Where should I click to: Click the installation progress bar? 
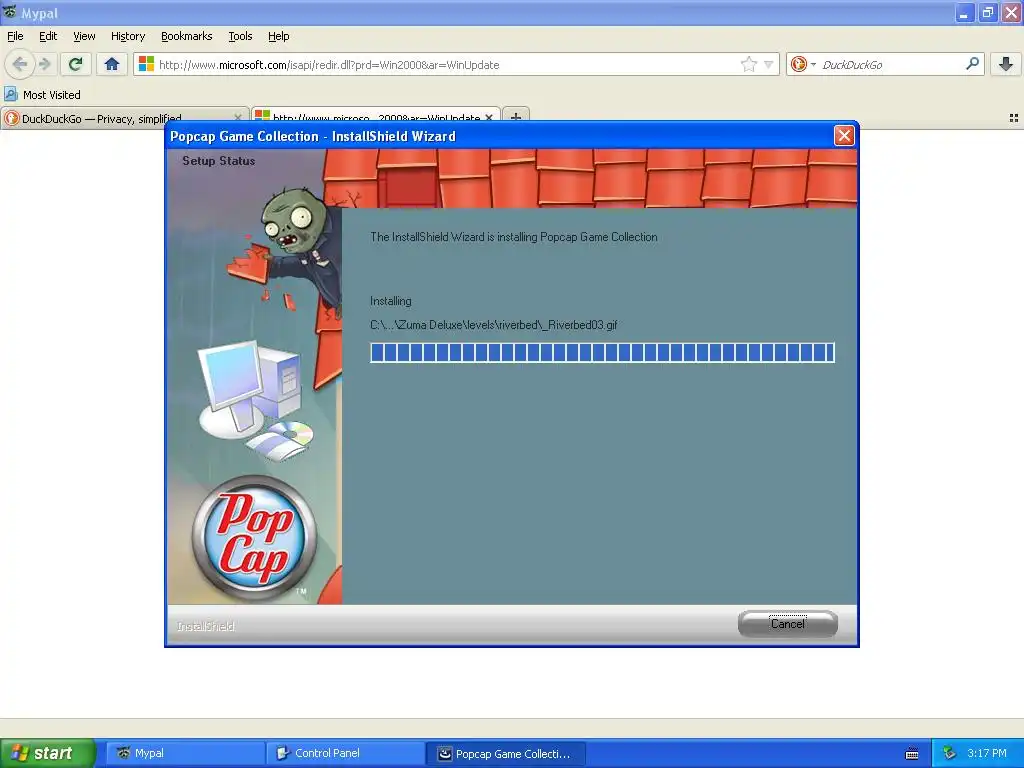[x=602, y=353]
